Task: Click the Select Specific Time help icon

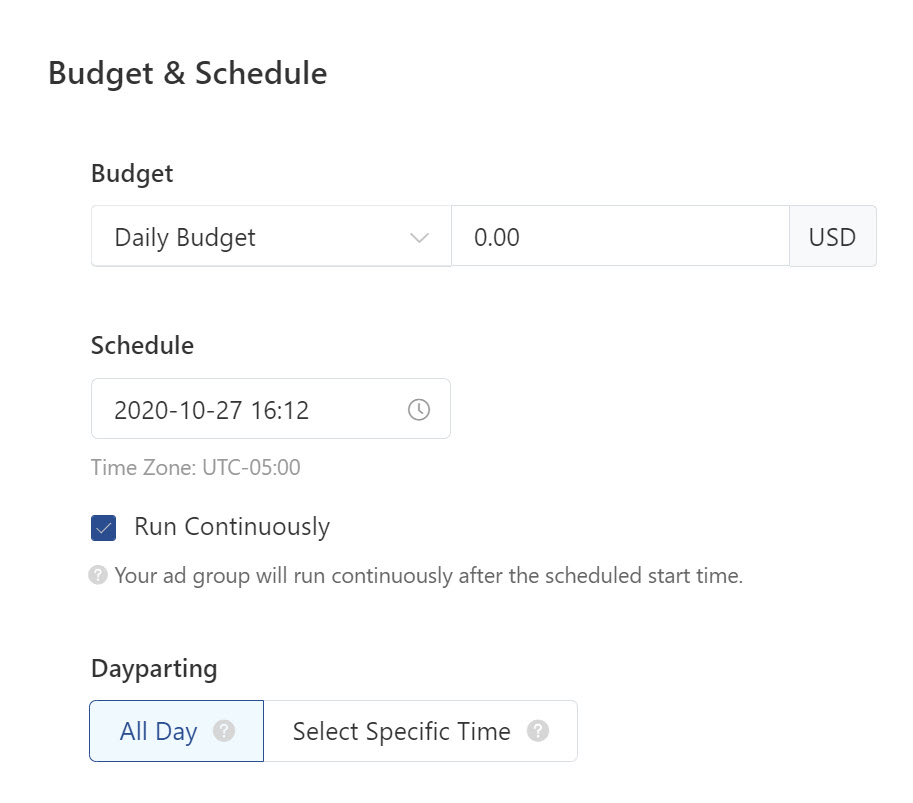Action: click(538, 731)
